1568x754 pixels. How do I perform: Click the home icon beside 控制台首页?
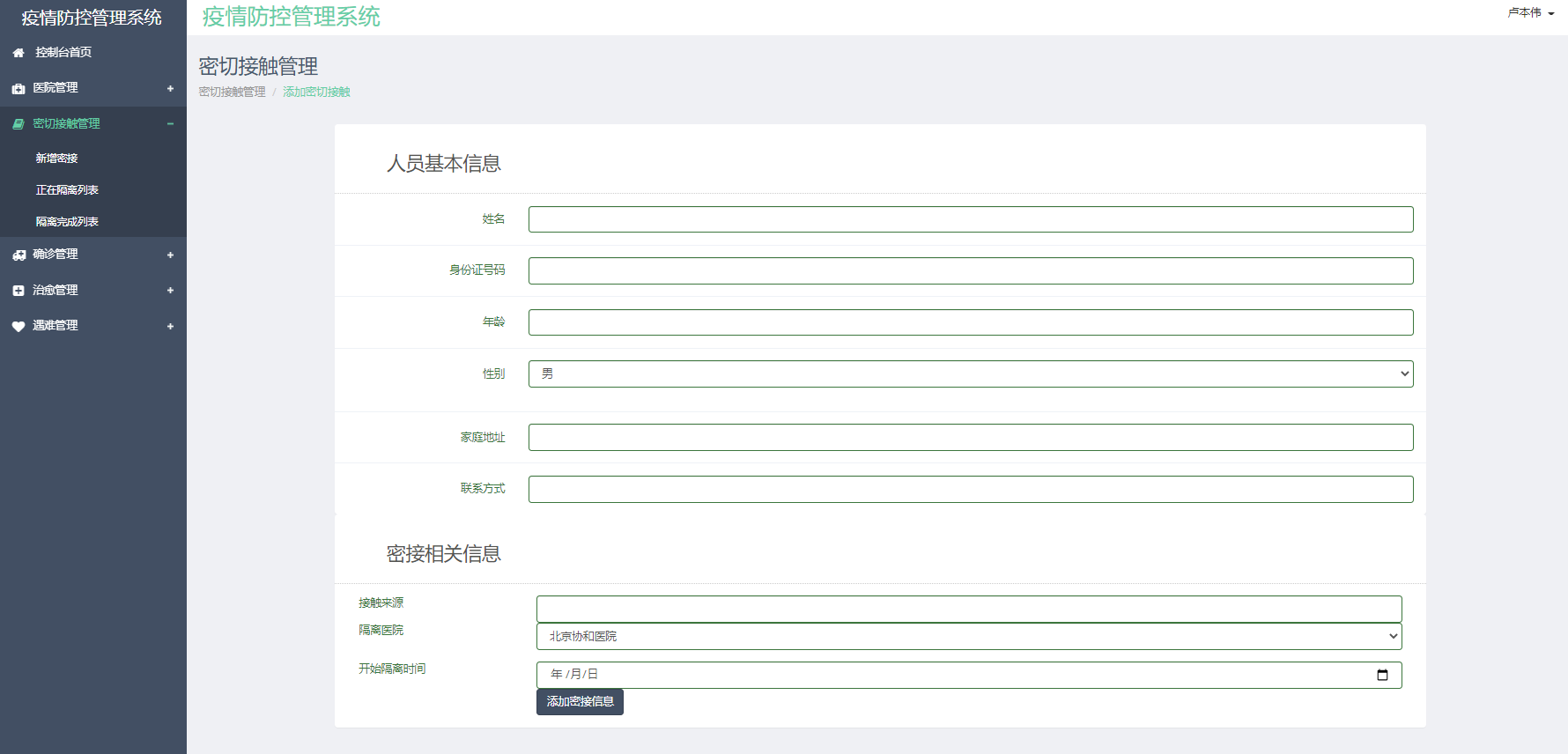point(18,53)
